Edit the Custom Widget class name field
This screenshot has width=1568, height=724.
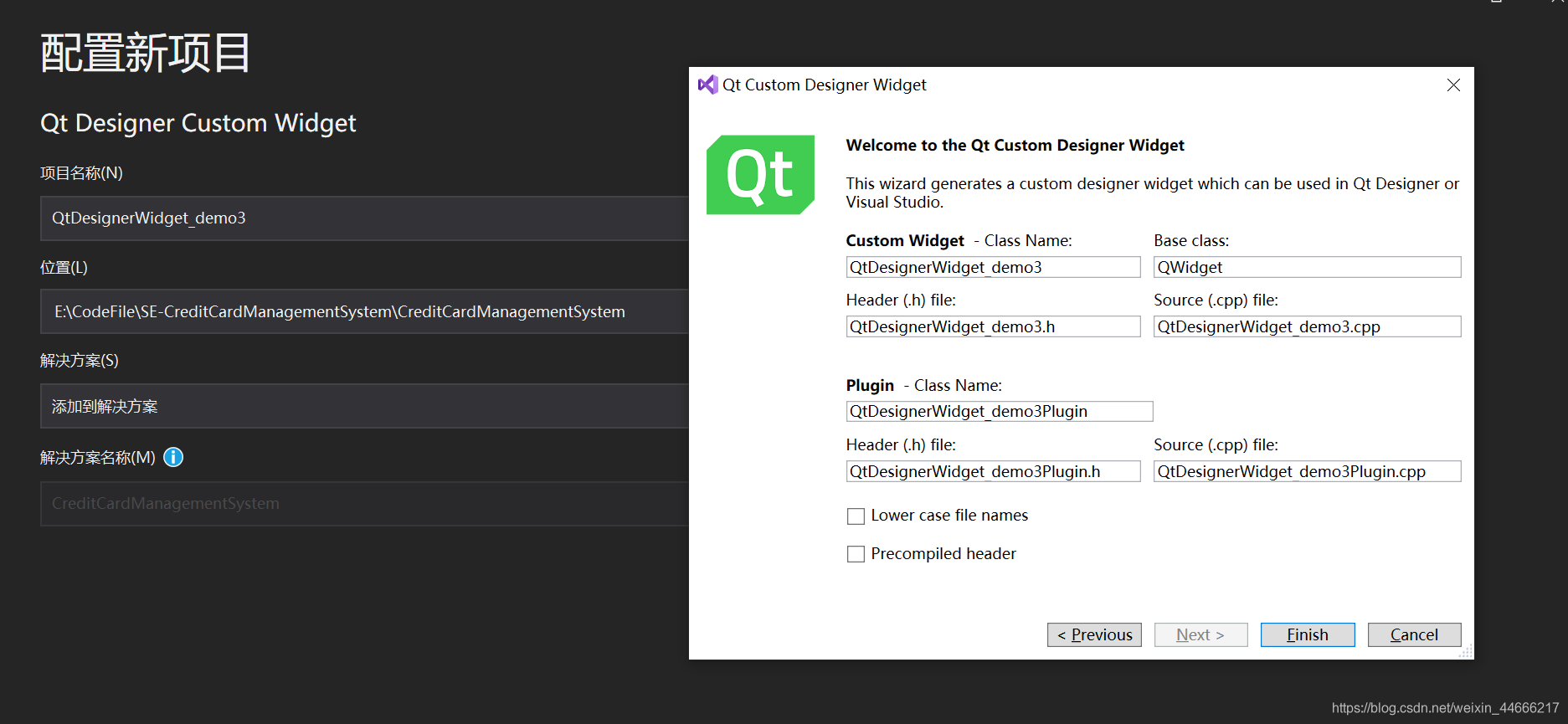click(x=993, y=267)
